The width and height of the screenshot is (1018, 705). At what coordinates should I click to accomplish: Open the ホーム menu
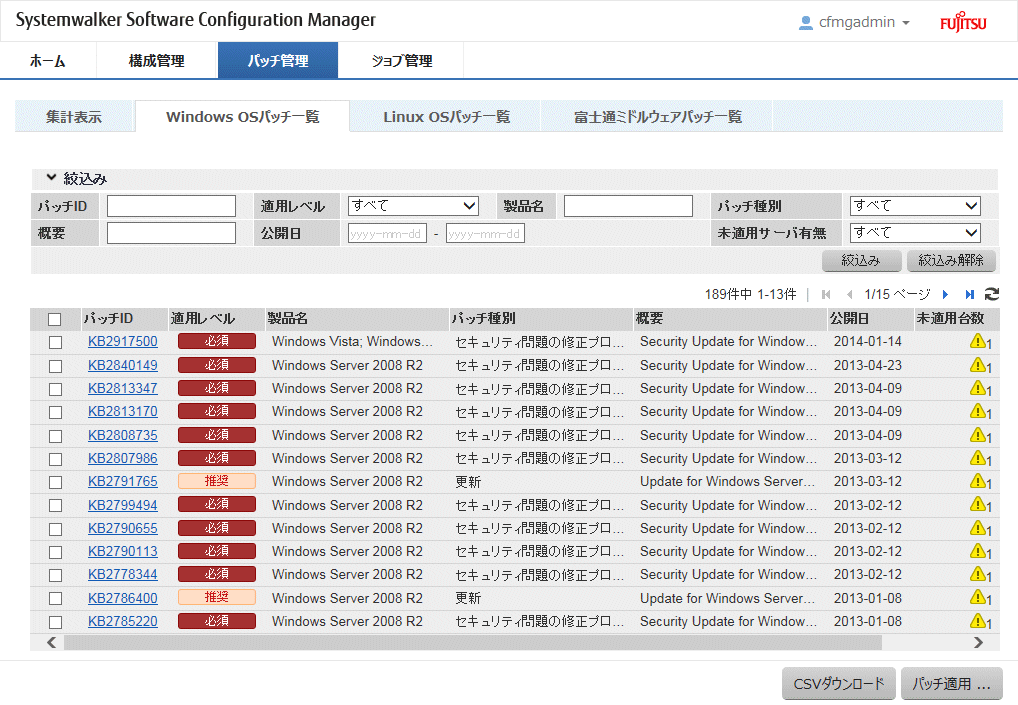(x=48, y=60)
